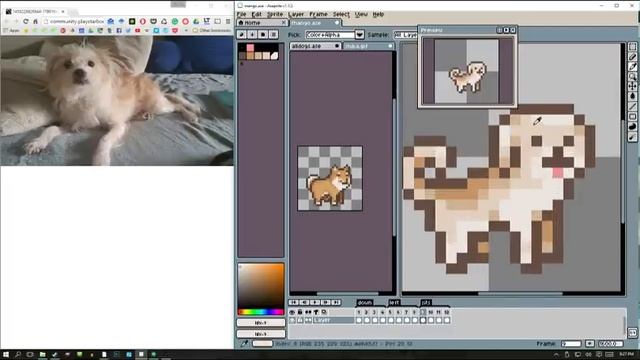The height and width of the screenshot is (360, 640).
Task: Select the Blur tool
Action: pyautogui.click(x=632, y=137)
